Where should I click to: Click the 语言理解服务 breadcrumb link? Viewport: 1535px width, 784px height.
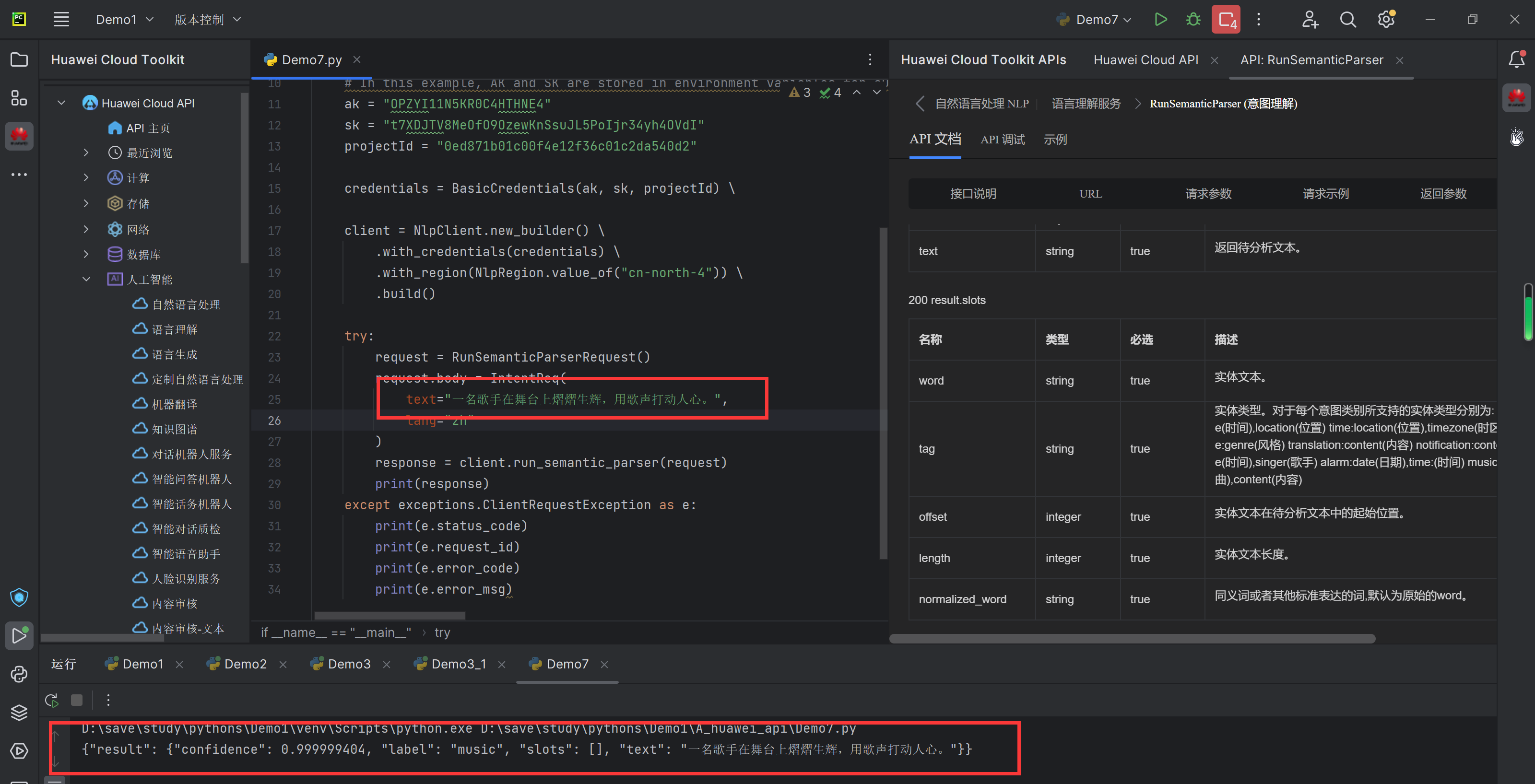[1086, 104]
